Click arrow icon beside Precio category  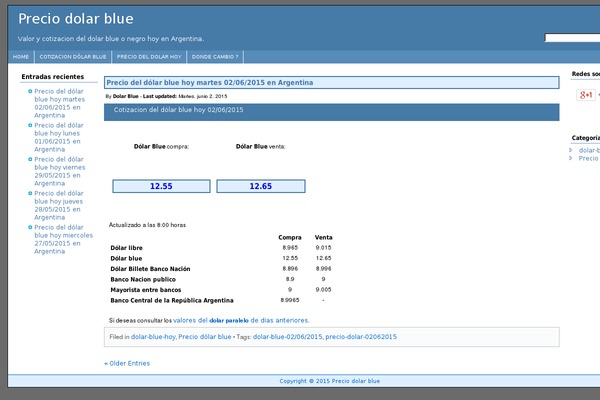coord(571,158)
